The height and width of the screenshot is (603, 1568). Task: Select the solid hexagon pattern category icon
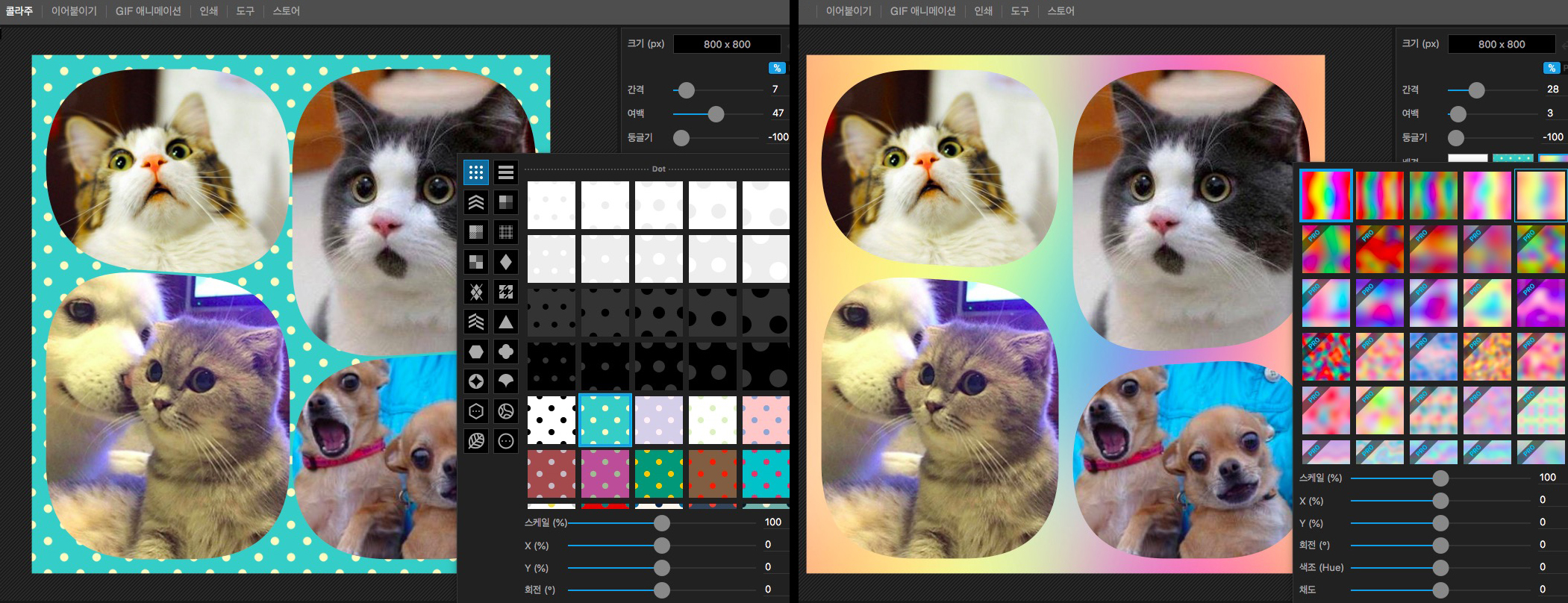point(476,352)
